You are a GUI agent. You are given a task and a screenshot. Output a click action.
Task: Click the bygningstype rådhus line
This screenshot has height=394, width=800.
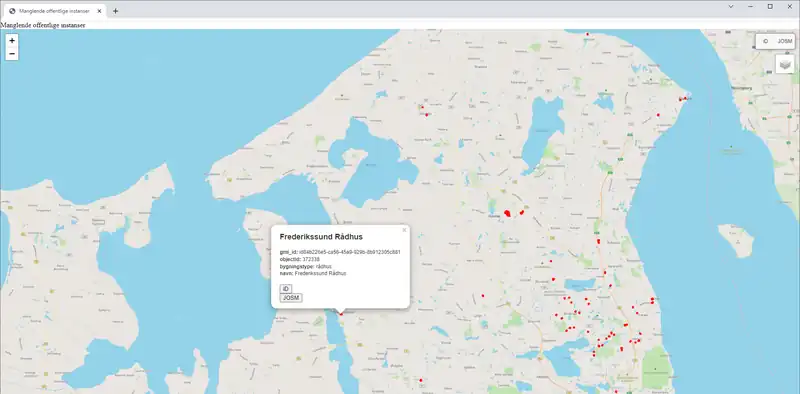(x=306, y=266)
